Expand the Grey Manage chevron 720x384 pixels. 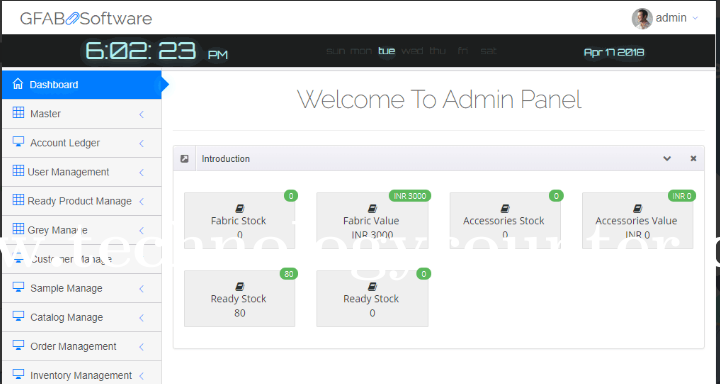click(141, 230)
